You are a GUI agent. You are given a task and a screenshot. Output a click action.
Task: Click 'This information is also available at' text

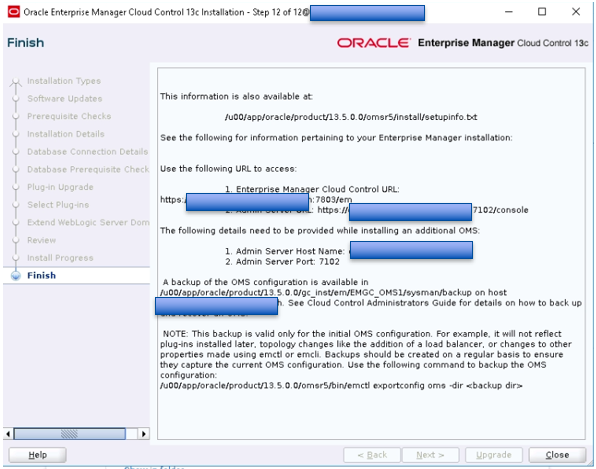(x=236, y=97)
